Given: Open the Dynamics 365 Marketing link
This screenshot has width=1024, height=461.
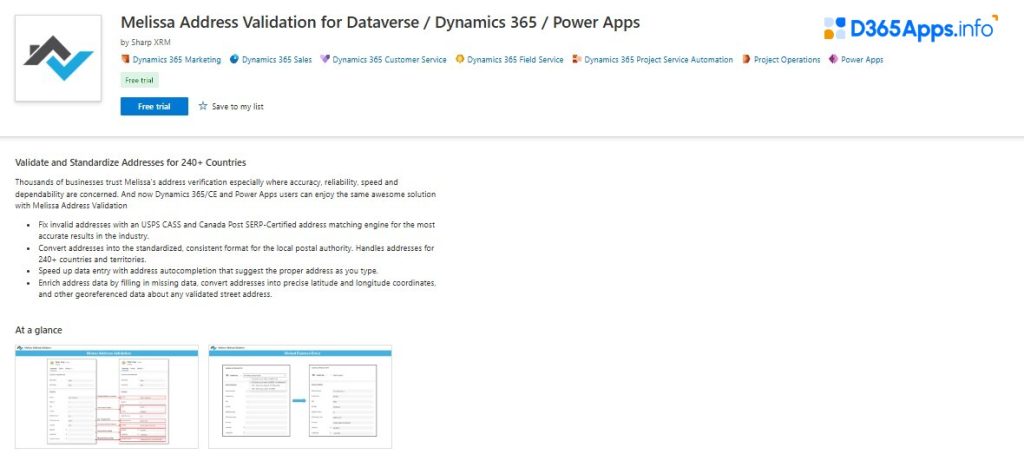Looking at the screenshot, I should coord(176,59).
